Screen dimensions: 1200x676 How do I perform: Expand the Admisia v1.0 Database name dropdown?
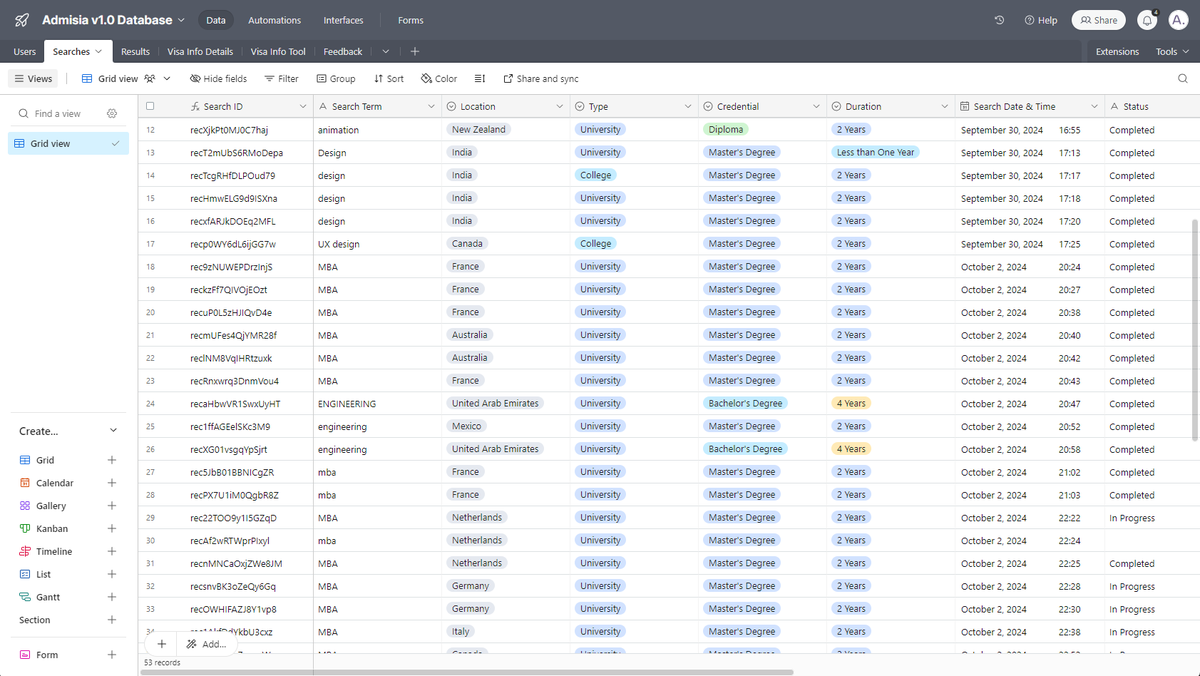pyautogui.click(x=181, y=20)
